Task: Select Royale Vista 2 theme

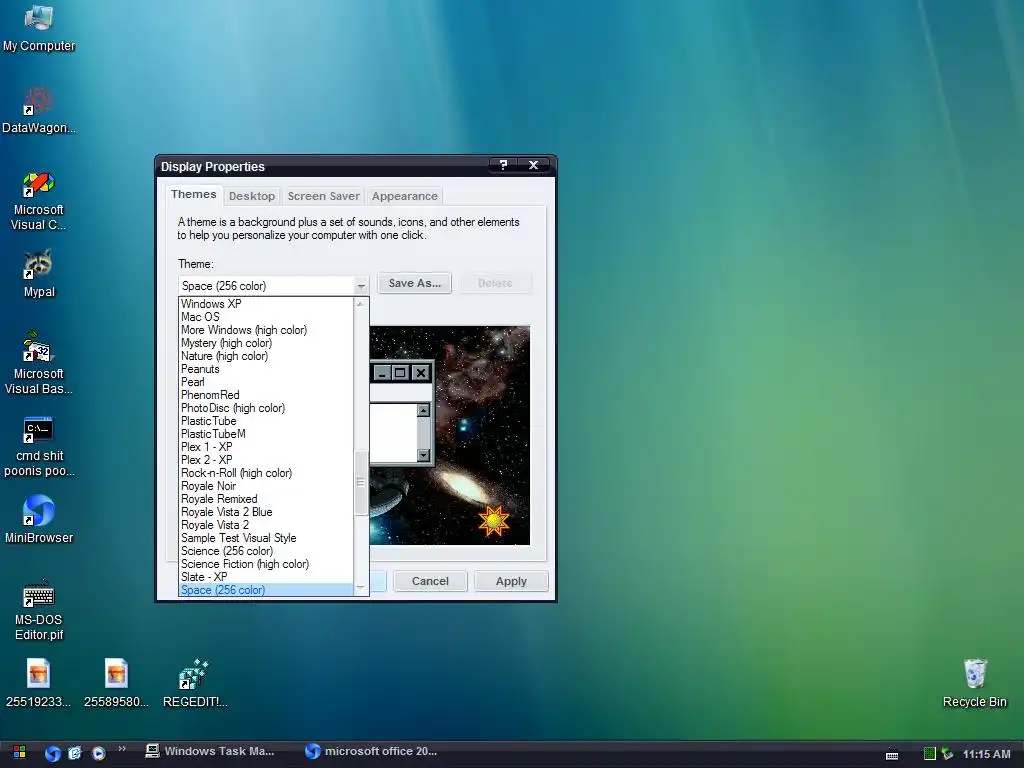Action: (266, 525)
